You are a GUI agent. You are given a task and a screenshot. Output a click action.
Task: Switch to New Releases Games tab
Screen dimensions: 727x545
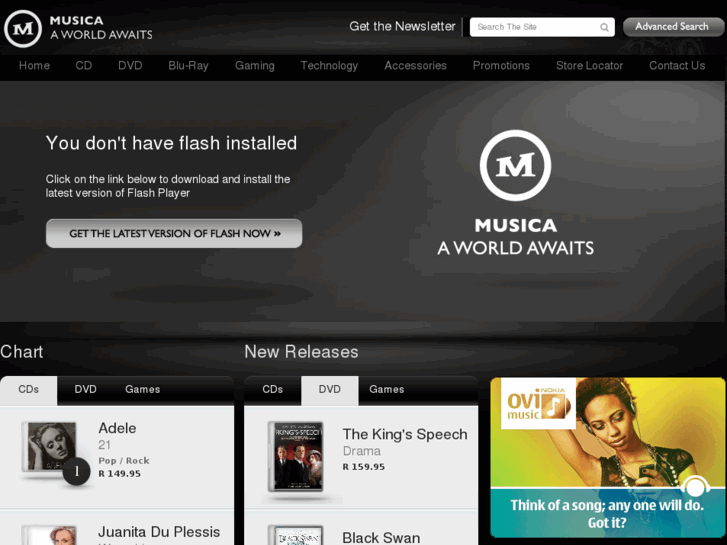click(387, 390)
